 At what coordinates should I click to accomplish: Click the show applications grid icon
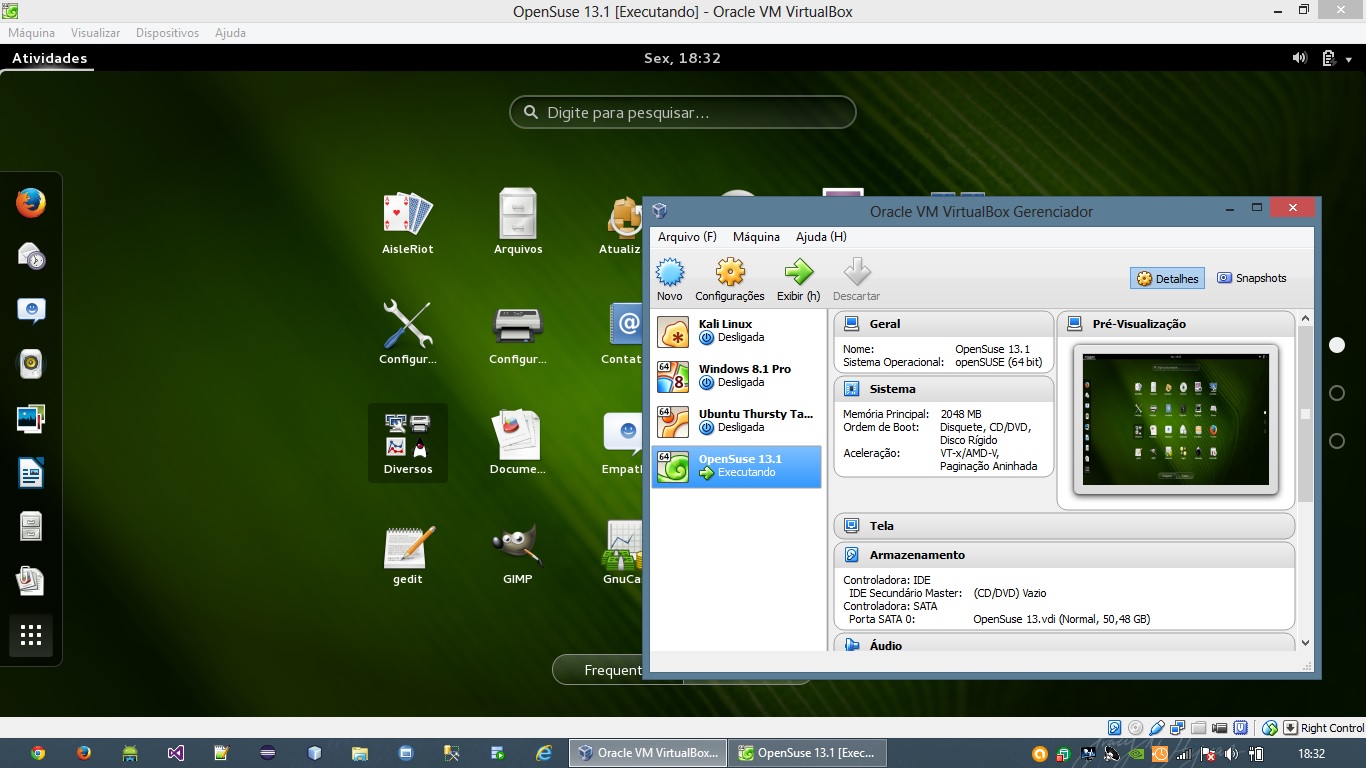(31, 635)
